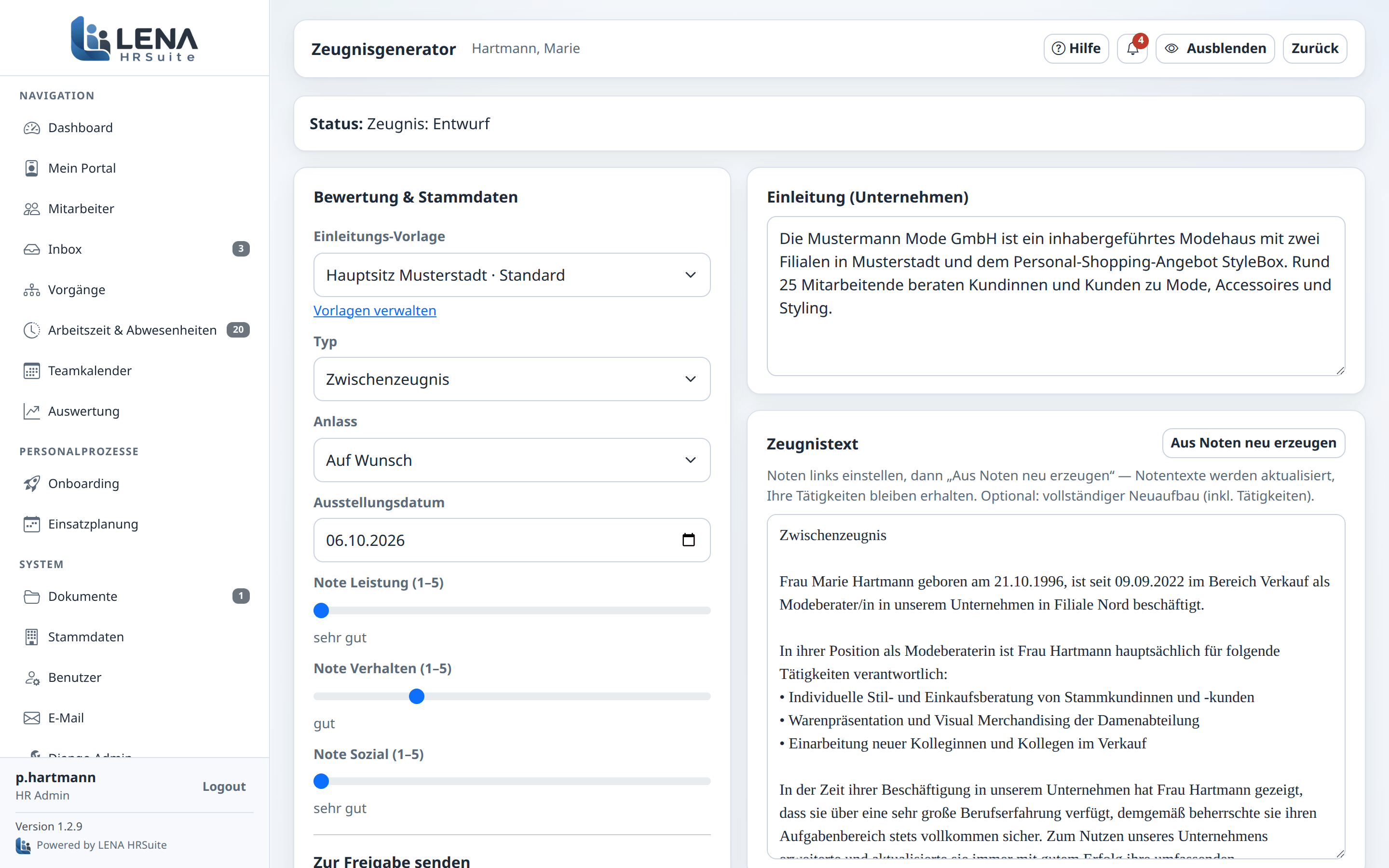
Task: Click into the Zeugnistext text area
Action: [x=1056, y=687]
